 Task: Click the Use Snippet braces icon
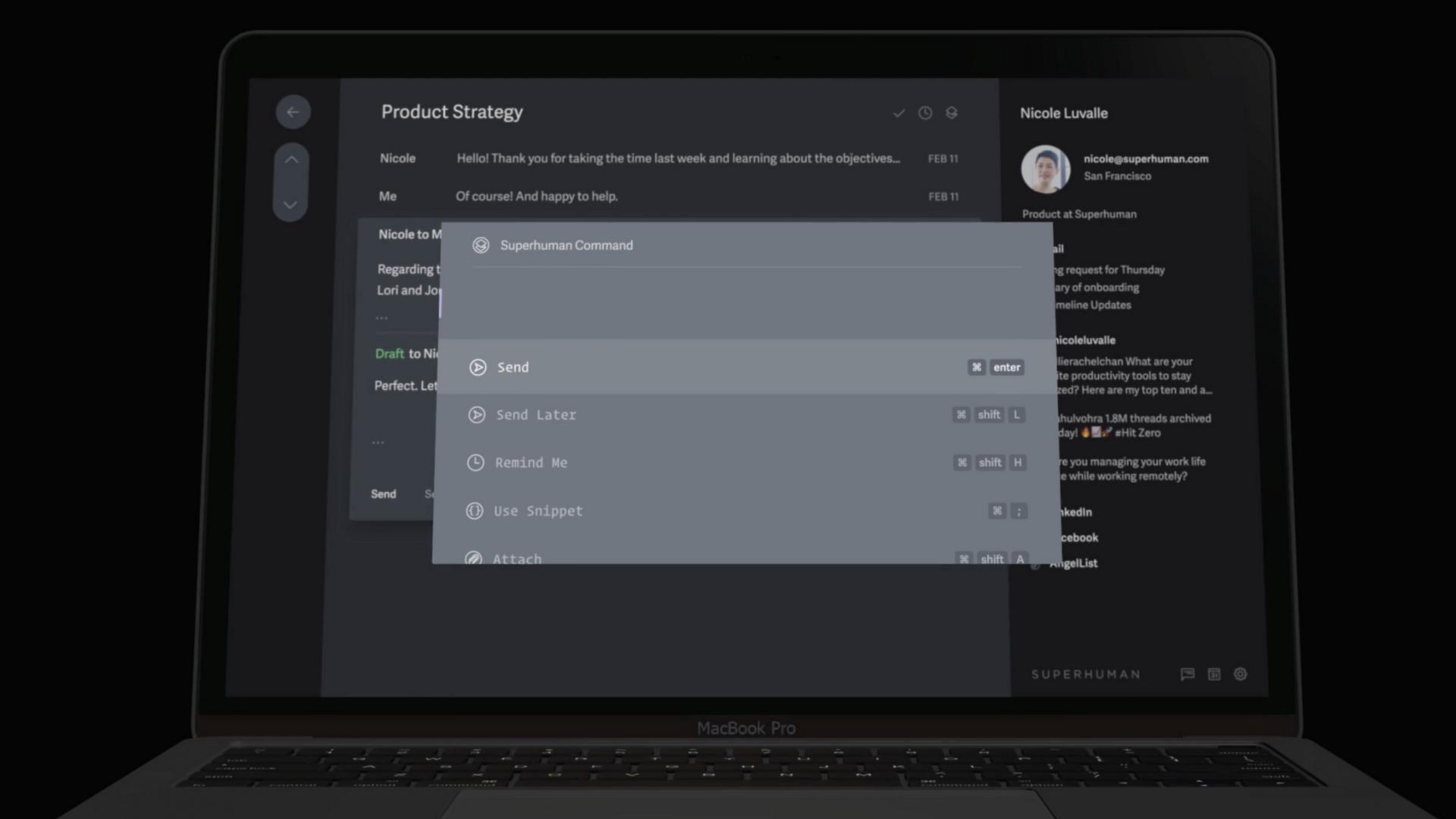click(474, 511)
